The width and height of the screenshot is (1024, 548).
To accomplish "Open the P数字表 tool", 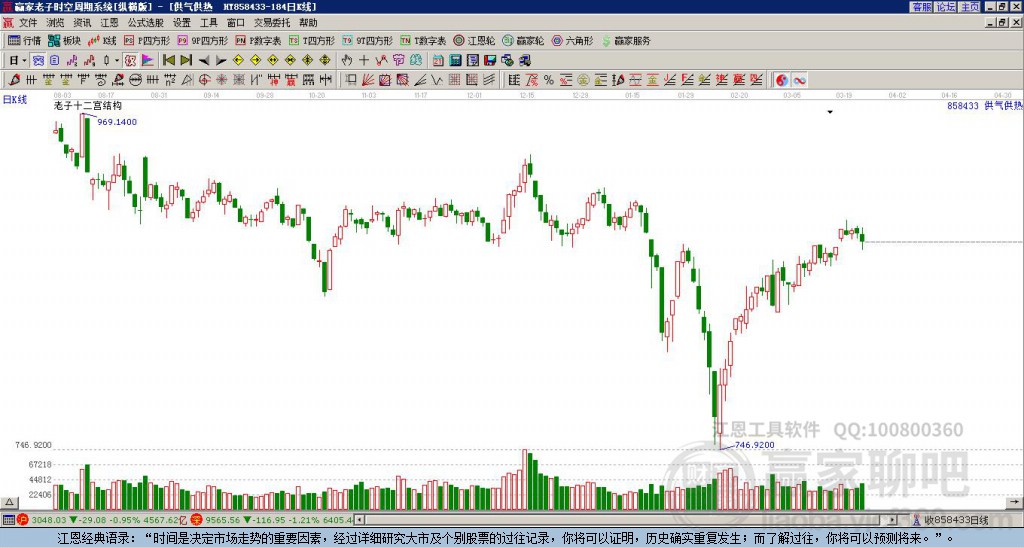I will point(258,40).
